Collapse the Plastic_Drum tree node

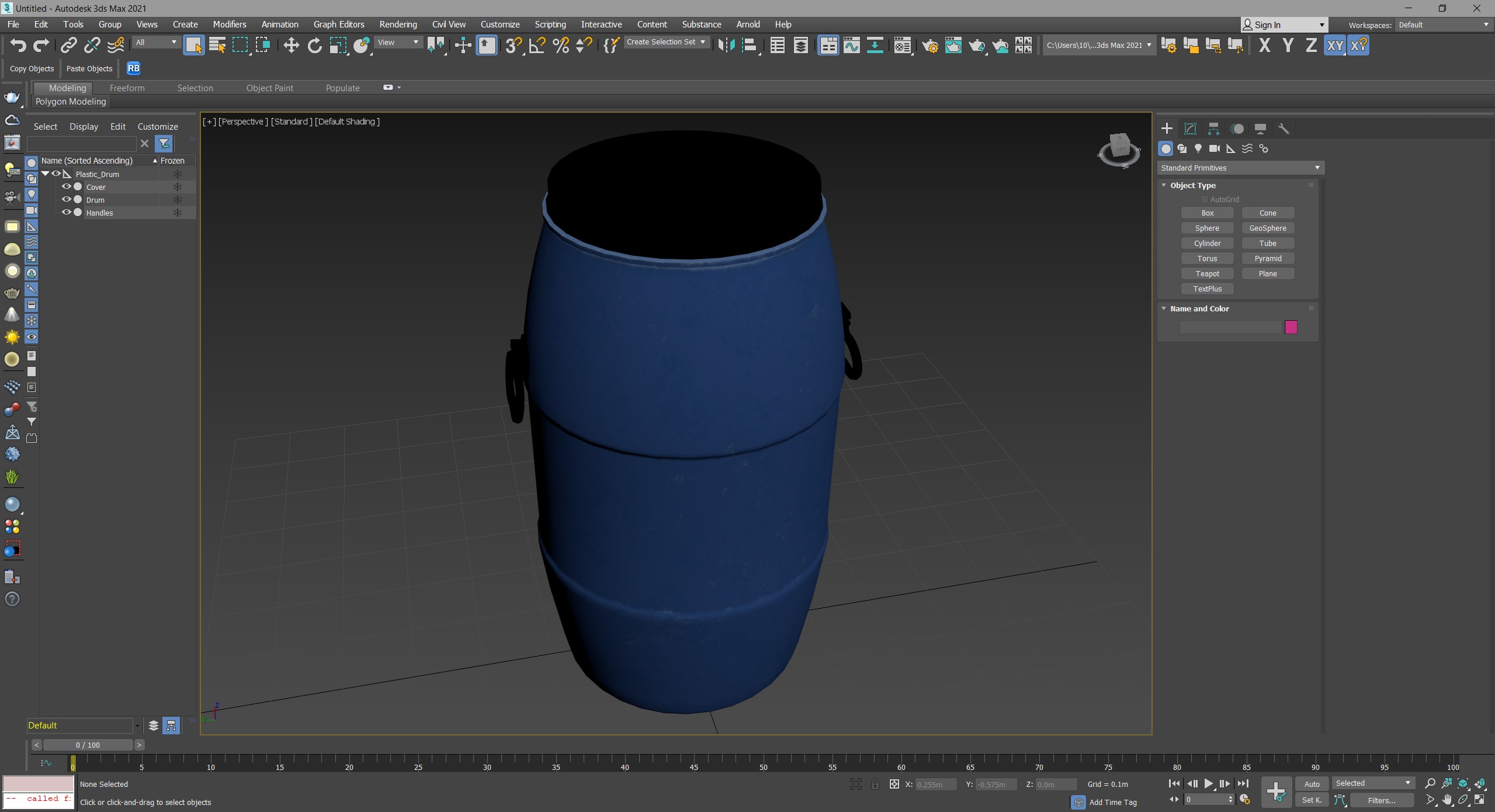point(45,174)
